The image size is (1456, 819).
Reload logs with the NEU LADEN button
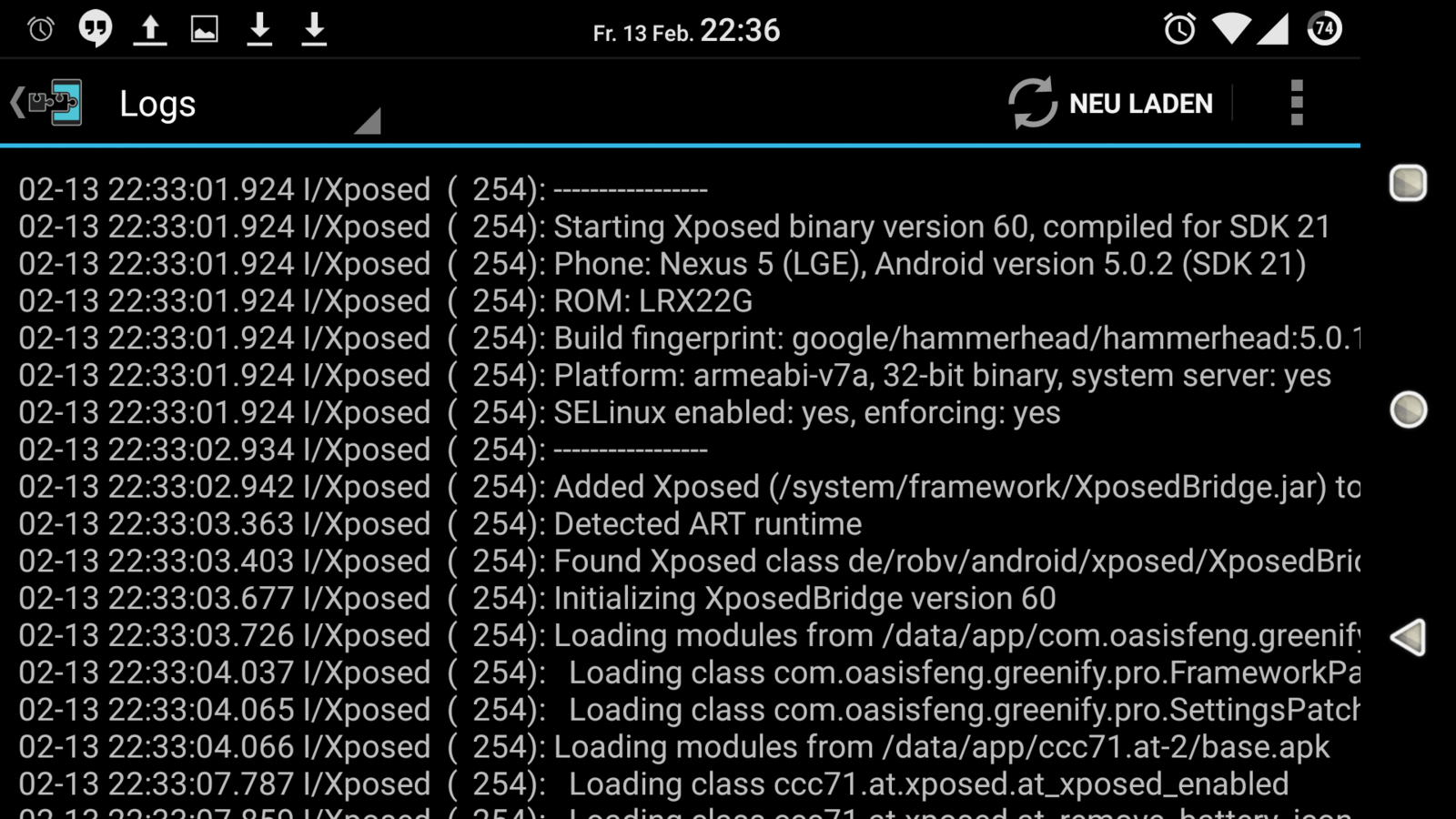click(1110, 103)
